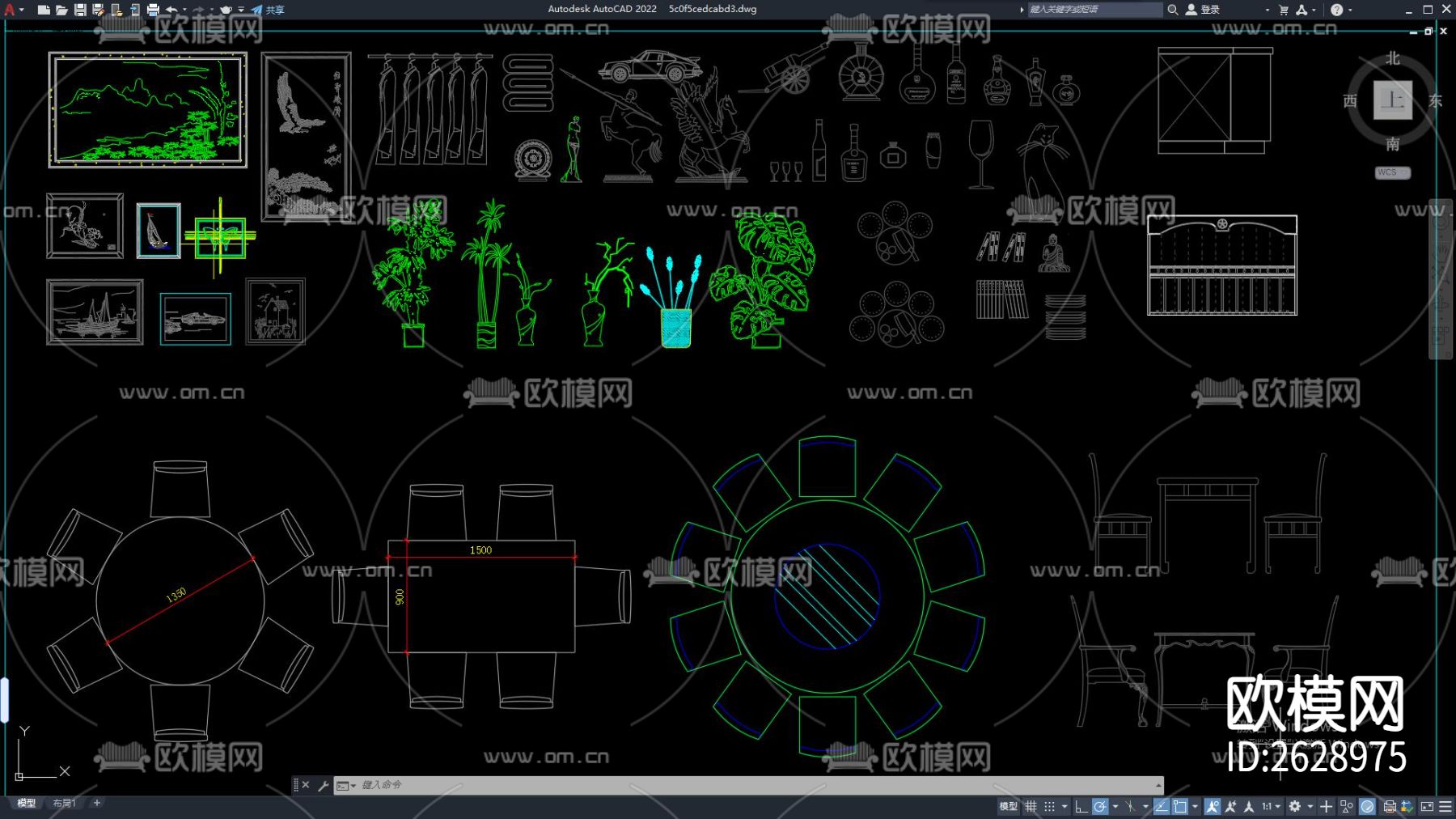Switch to the 模型 model tab

point(27,804)
